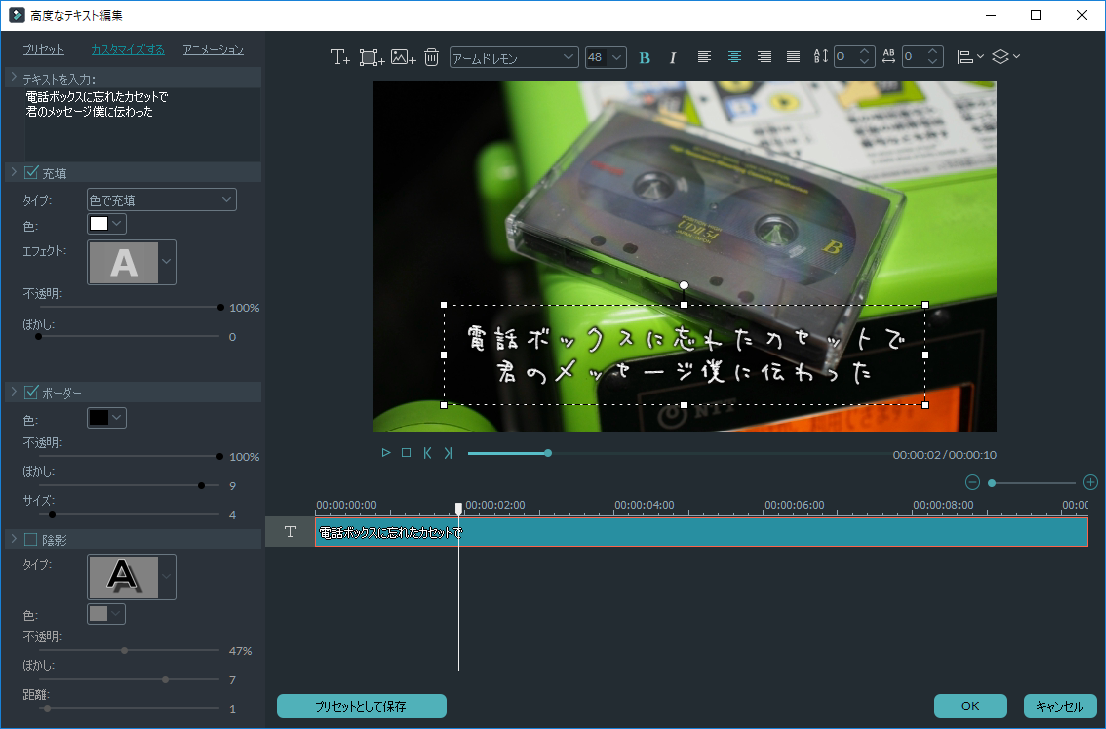This screenshot has width=1106, height=729.
Task: Open the layer order menu
Action: pos(1006,56)
